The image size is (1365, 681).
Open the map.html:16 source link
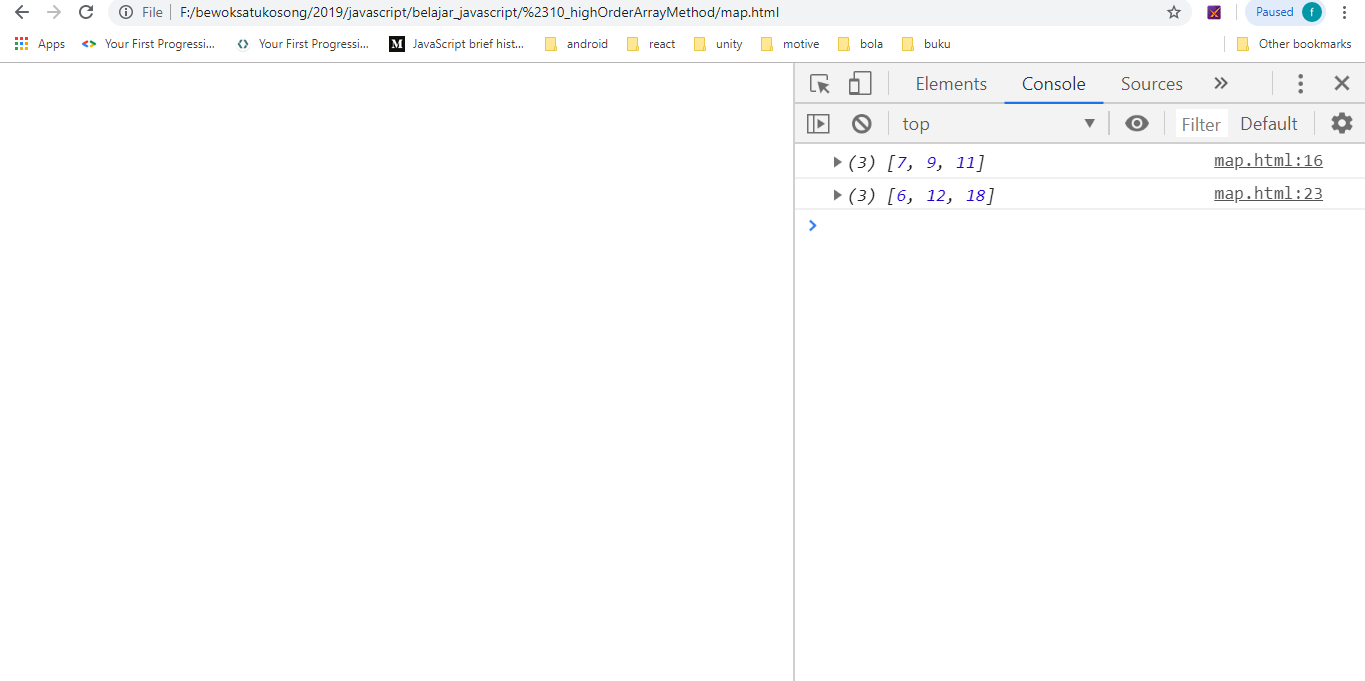click(x=1268, y=160)
